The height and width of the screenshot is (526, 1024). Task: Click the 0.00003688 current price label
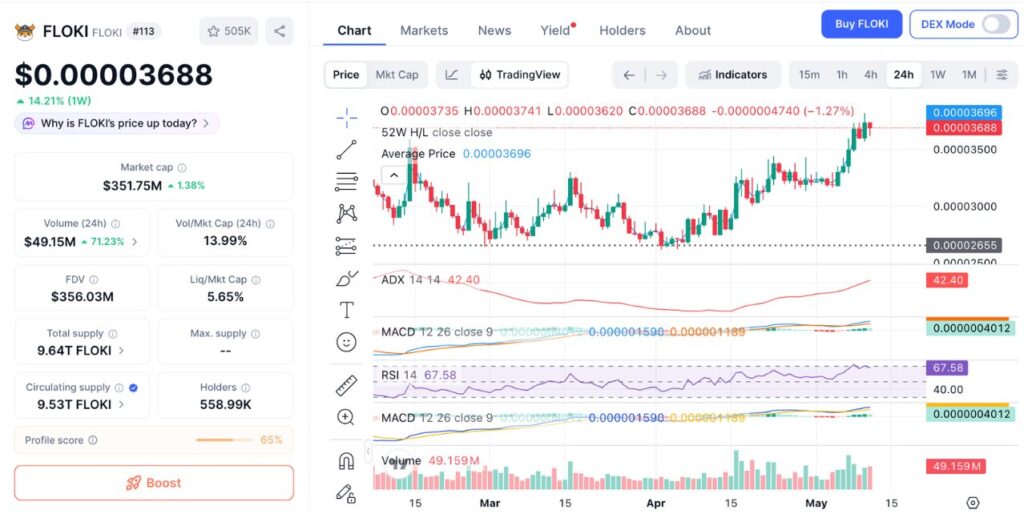(x=964, y=128)
